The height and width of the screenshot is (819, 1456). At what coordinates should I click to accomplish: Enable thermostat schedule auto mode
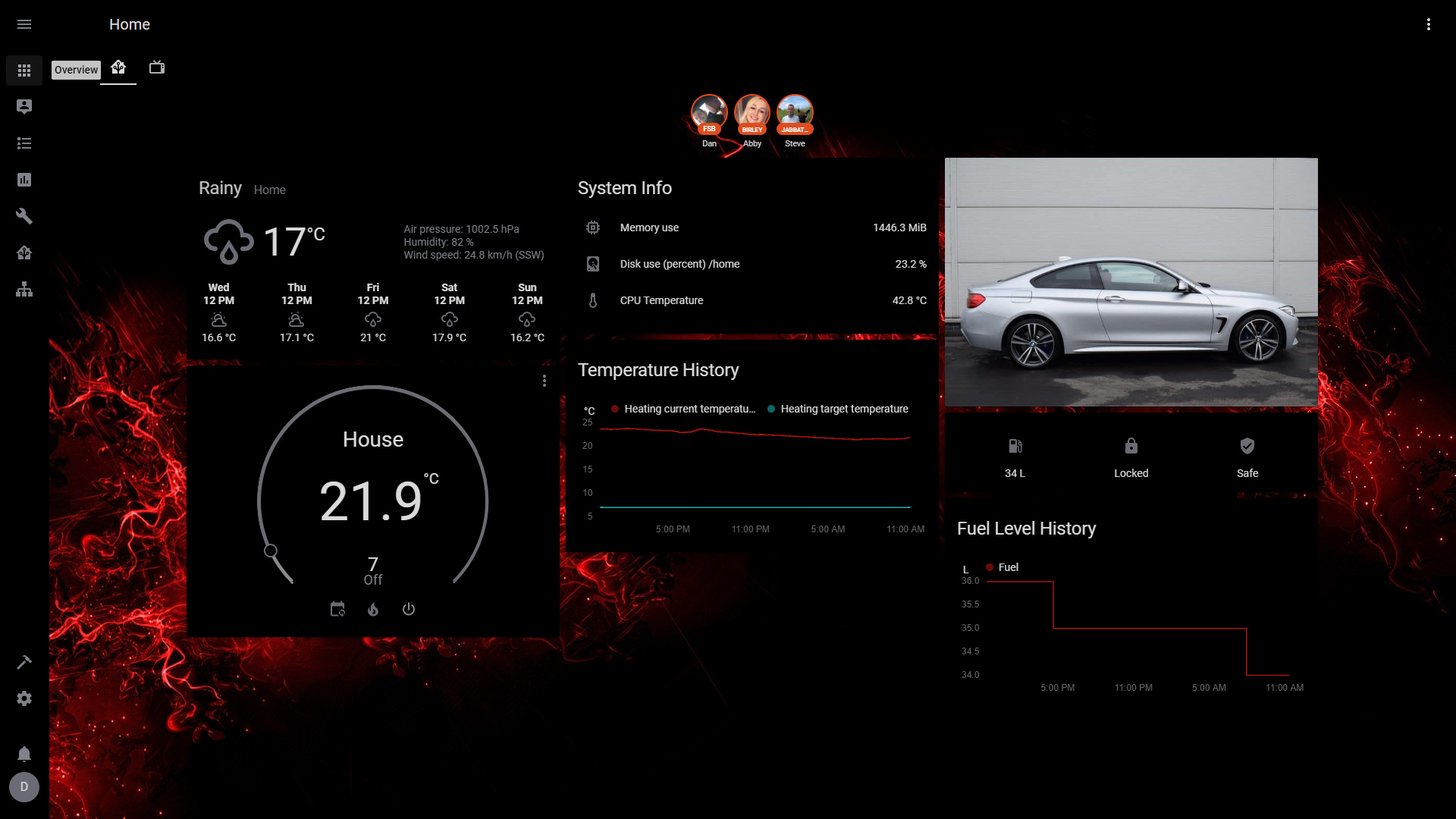337,609
